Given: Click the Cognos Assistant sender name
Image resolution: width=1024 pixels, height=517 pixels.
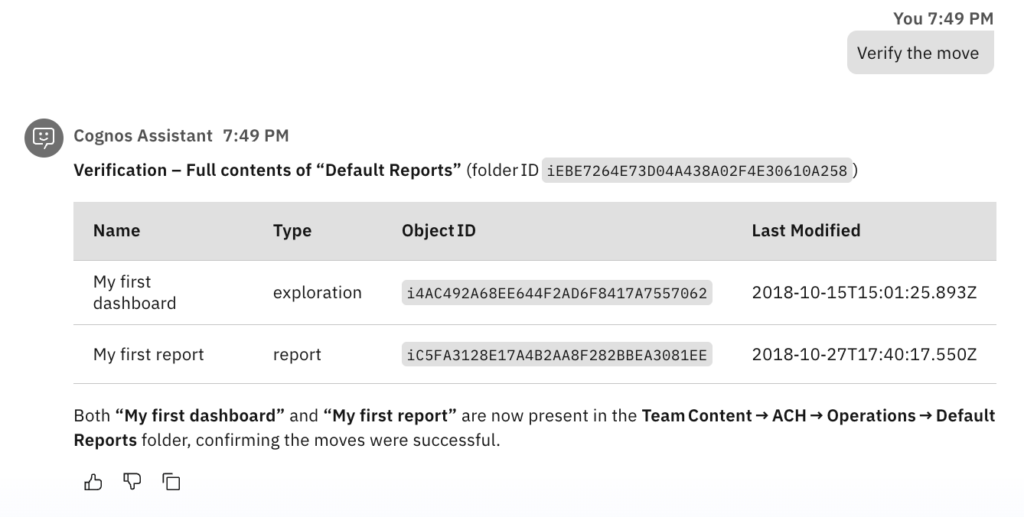Looking at the screenshot, I should 143,136.
